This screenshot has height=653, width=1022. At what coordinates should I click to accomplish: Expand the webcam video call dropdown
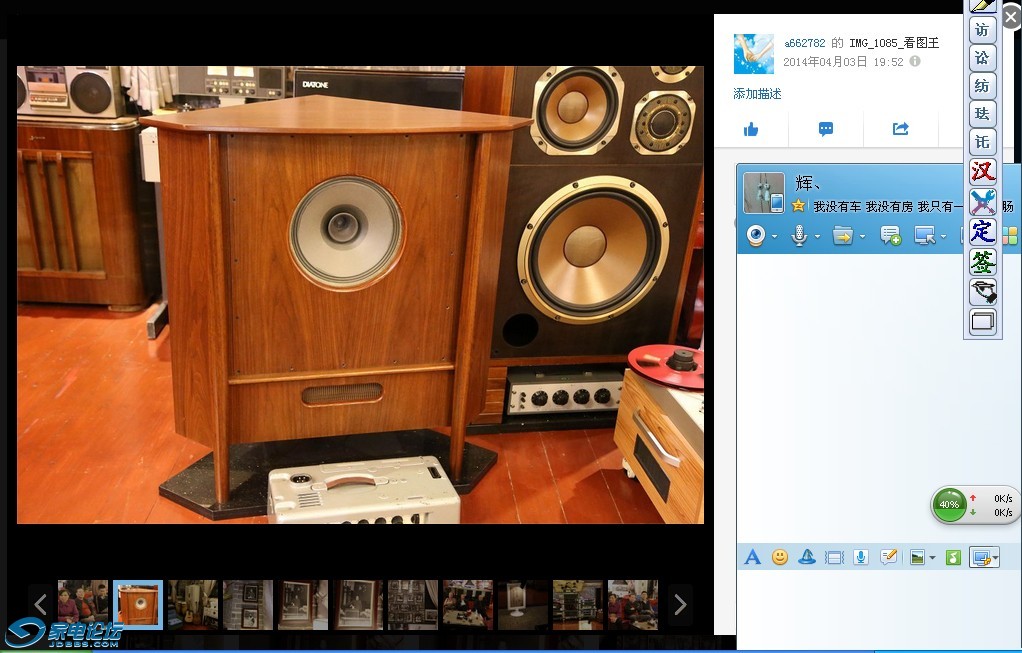click(x=775, y=237)
